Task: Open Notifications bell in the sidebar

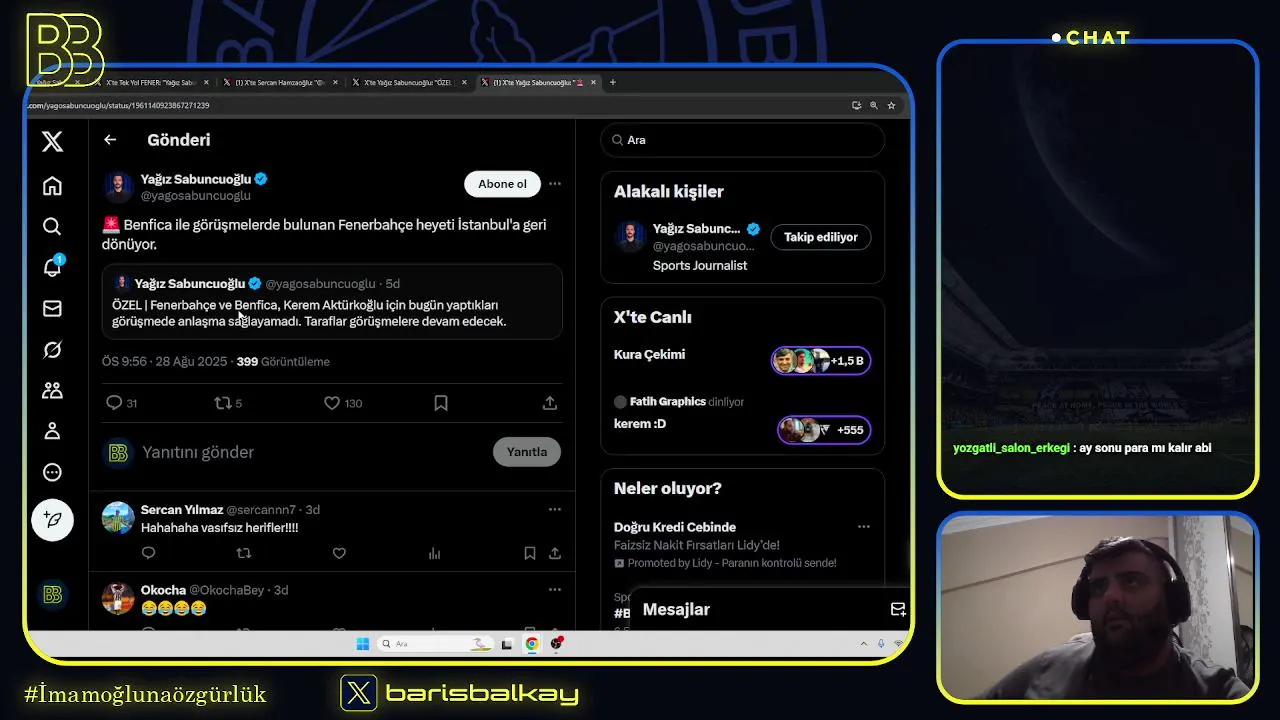Action: pyautogui.click(x=52, y=267)
